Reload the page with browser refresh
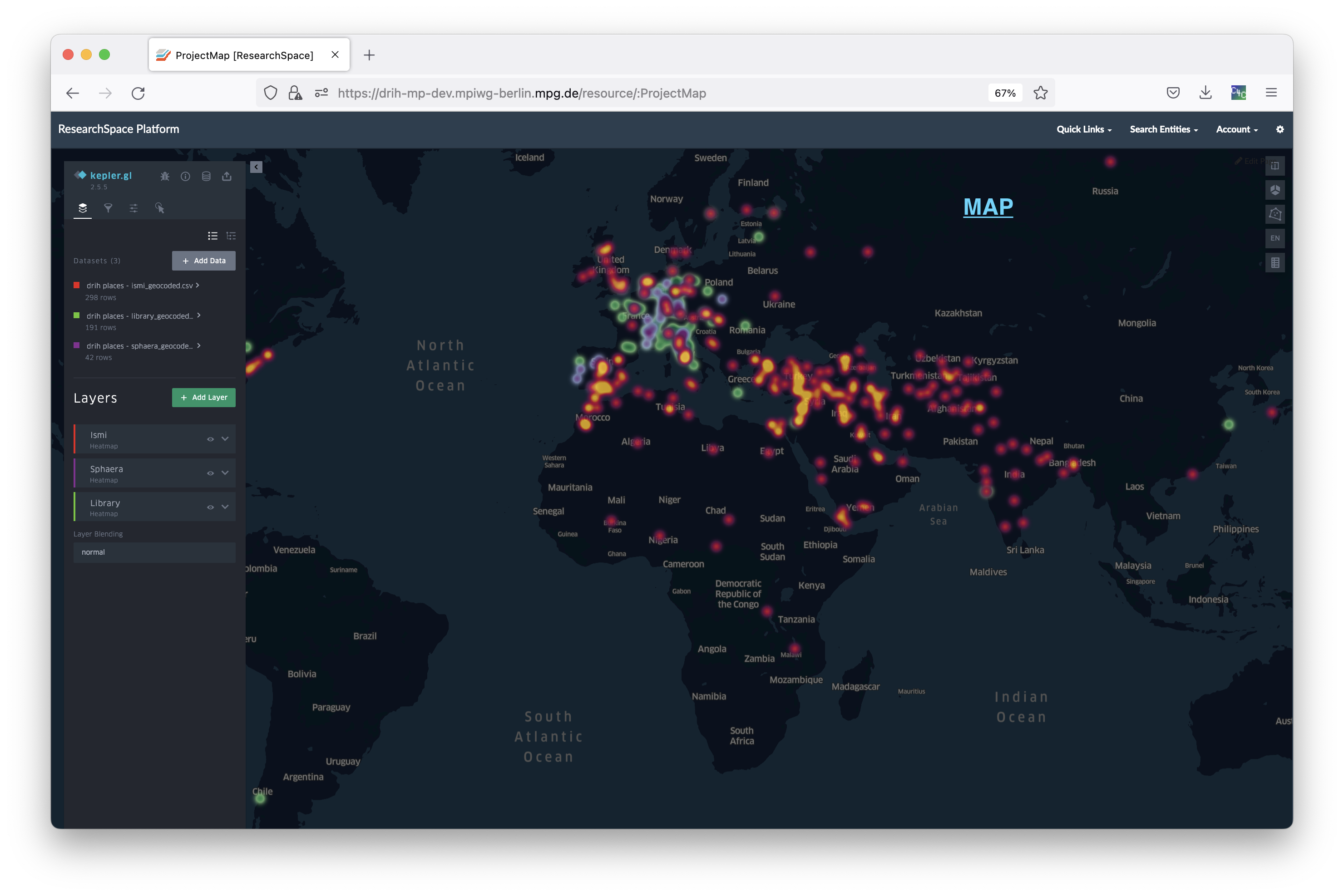 click(x=138, y=93)
